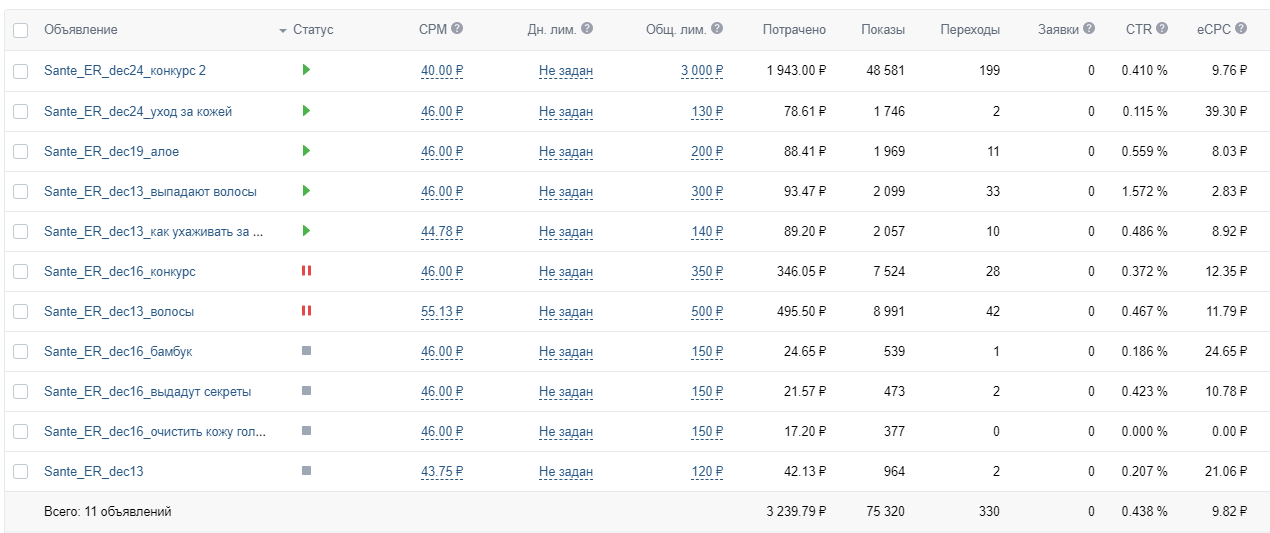
Task: Click the CTR help question icon
Action: [x=1162, y=29]
